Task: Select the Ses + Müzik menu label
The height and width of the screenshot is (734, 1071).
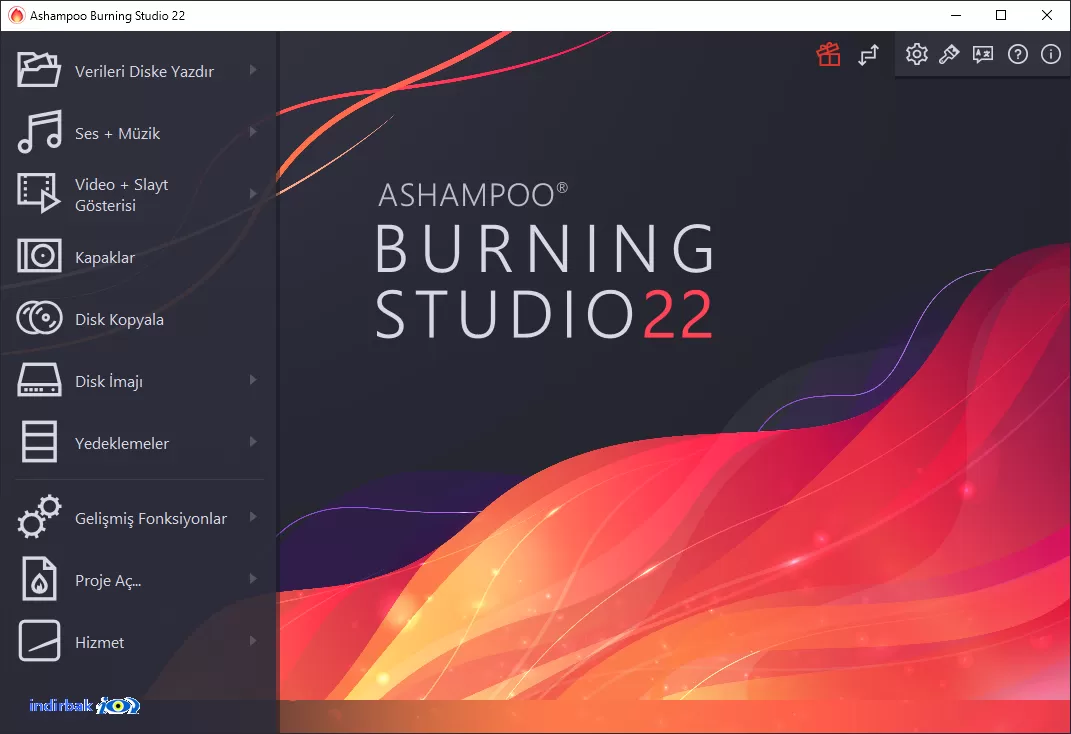Action: 117,133
